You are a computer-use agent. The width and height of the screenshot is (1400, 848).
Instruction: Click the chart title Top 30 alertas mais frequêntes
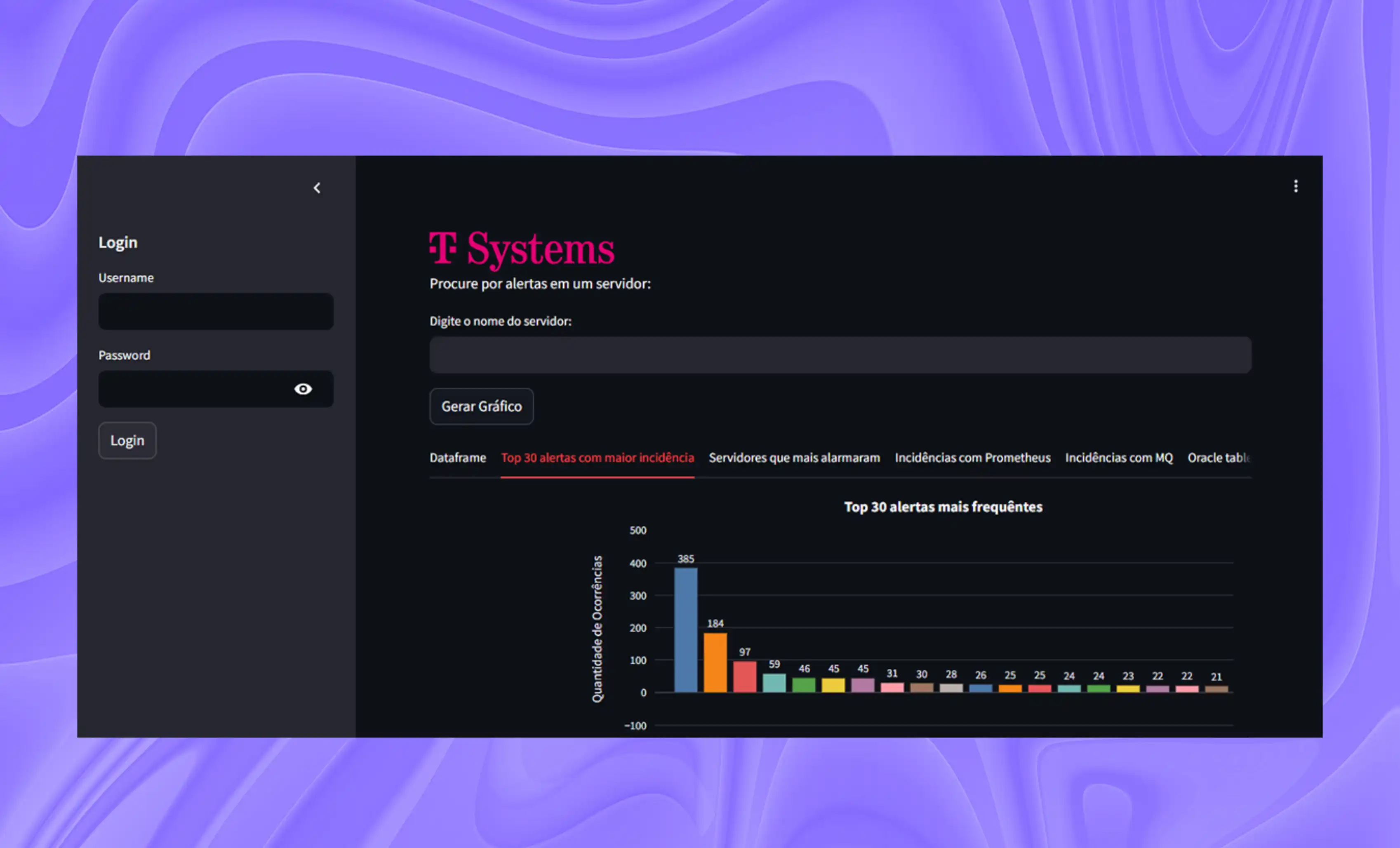943,507
